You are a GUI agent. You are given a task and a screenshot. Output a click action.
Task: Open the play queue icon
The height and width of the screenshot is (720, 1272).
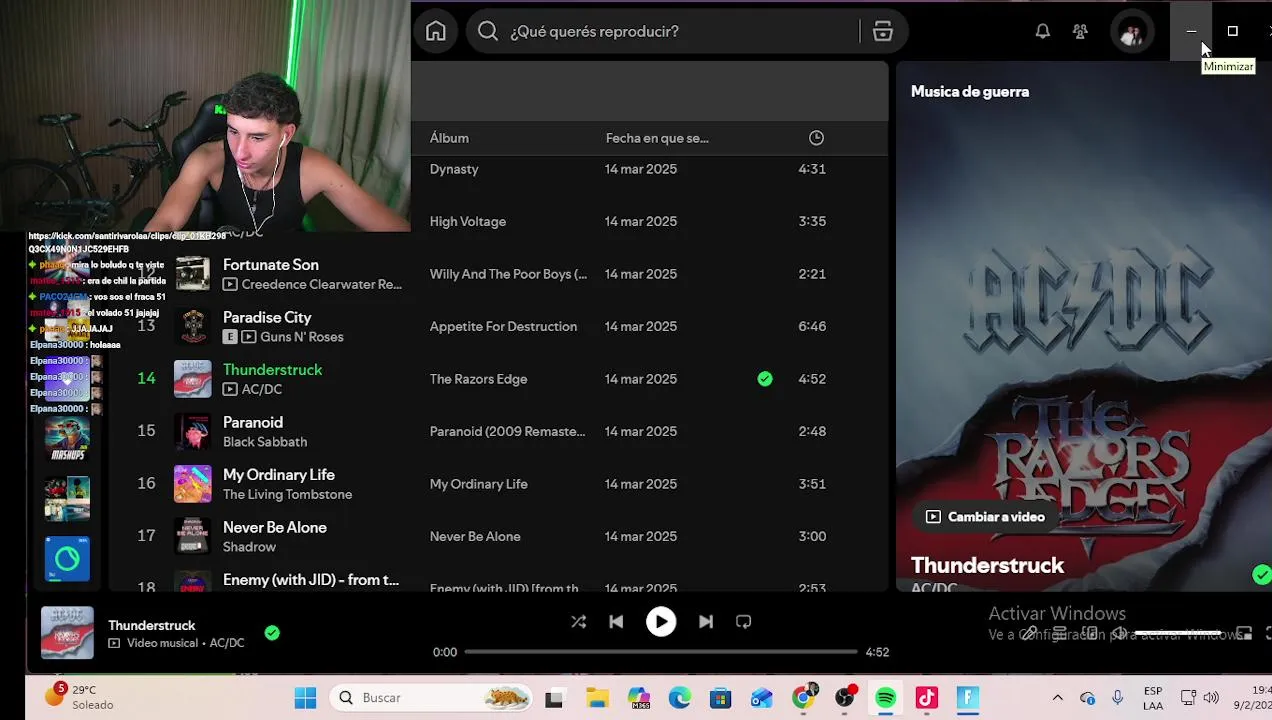tap(1060, 634)
